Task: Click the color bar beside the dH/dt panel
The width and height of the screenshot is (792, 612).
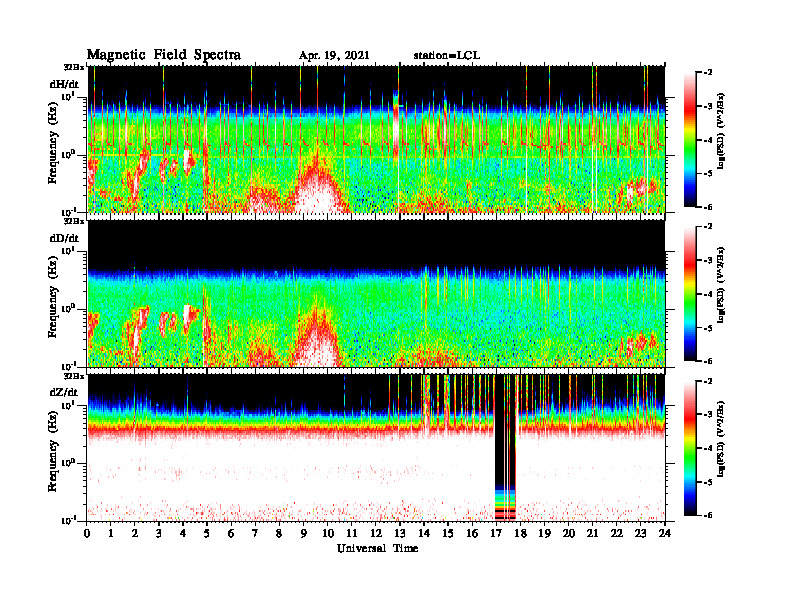Action: [x=690, y=140]
